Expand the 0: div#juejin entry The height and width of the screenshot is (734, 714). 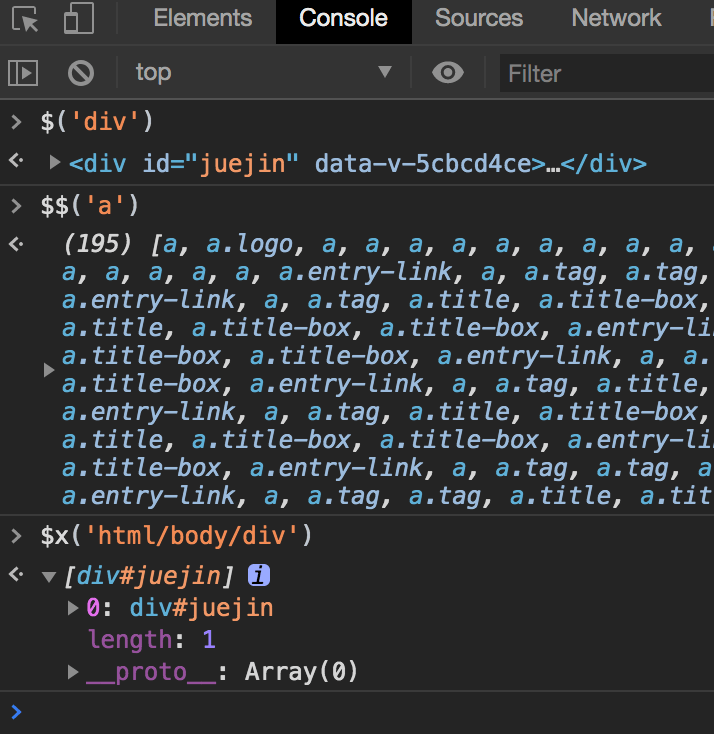(x=73, y=608)
